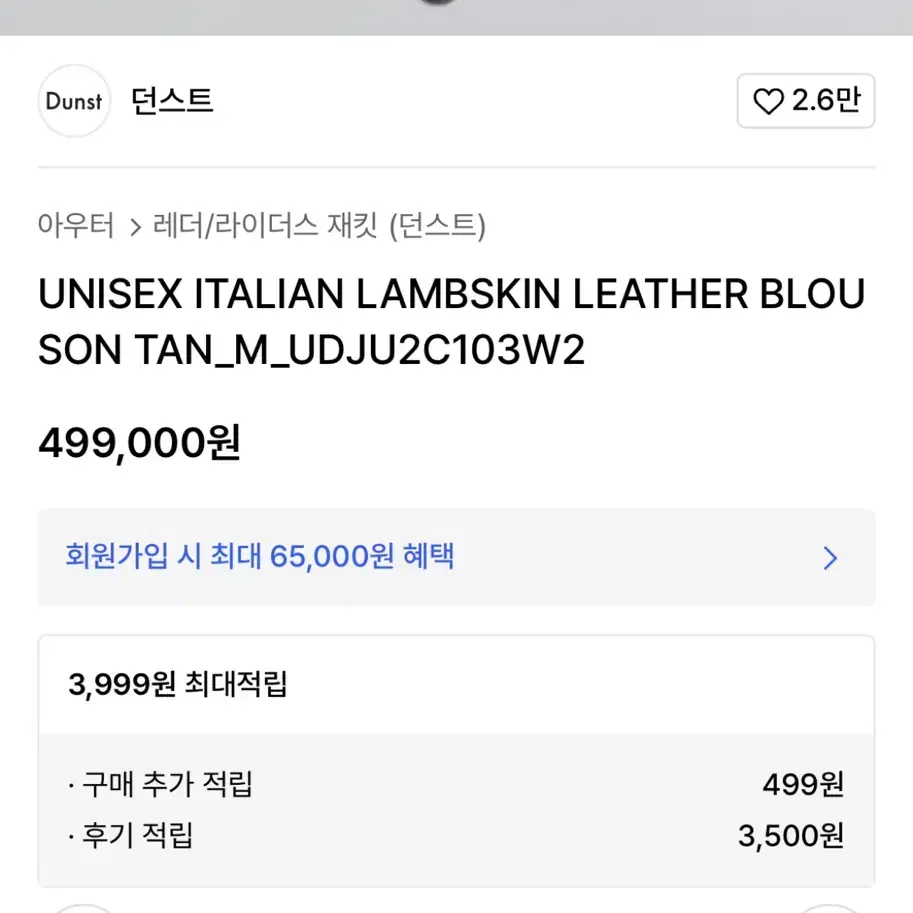
Task: Tap the product image strip at top
Action: tap(456, 17)
